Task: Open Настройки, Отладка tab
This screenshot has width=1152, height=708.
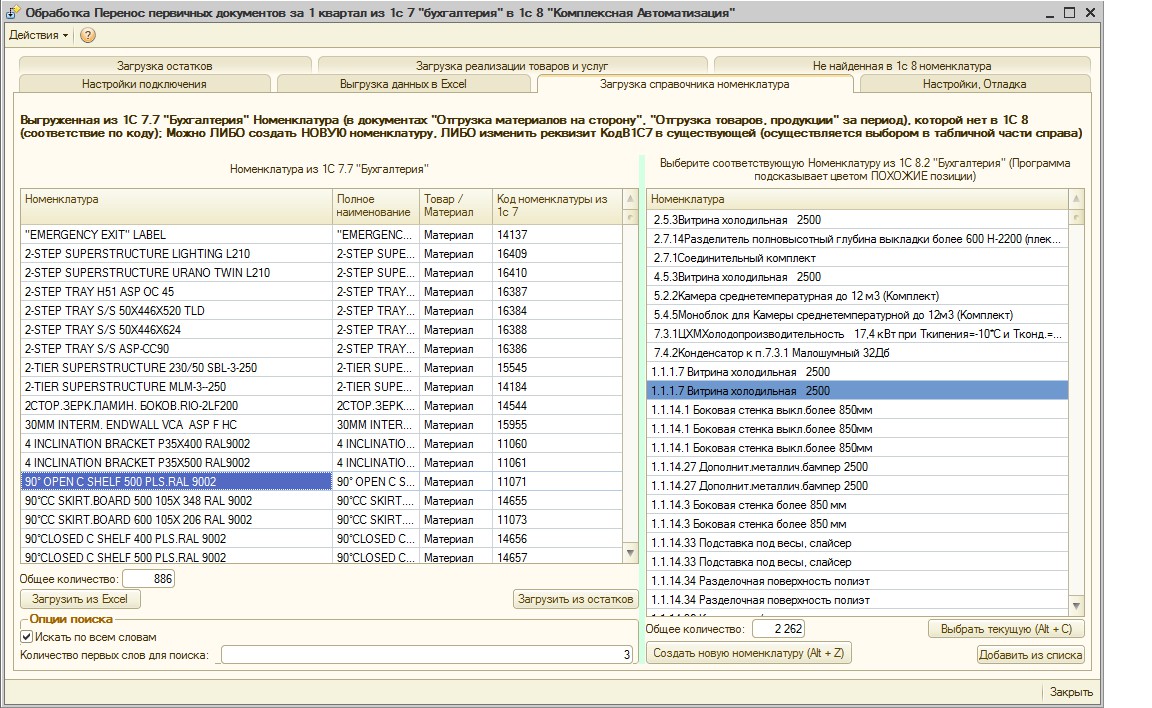Action: click(x=974, y=84)
